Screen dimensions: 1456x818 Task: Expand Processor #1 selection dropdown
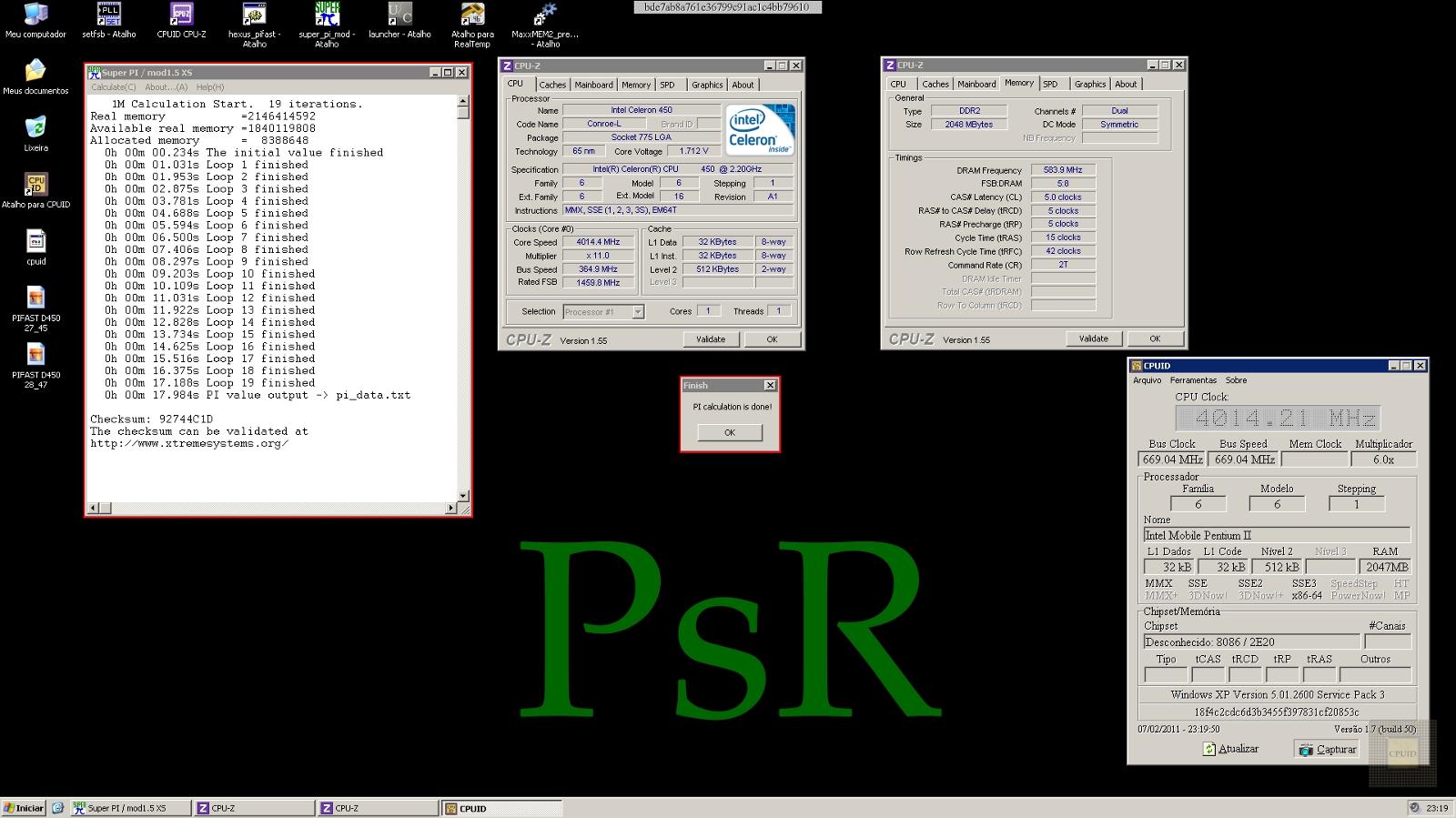(638, 312)
